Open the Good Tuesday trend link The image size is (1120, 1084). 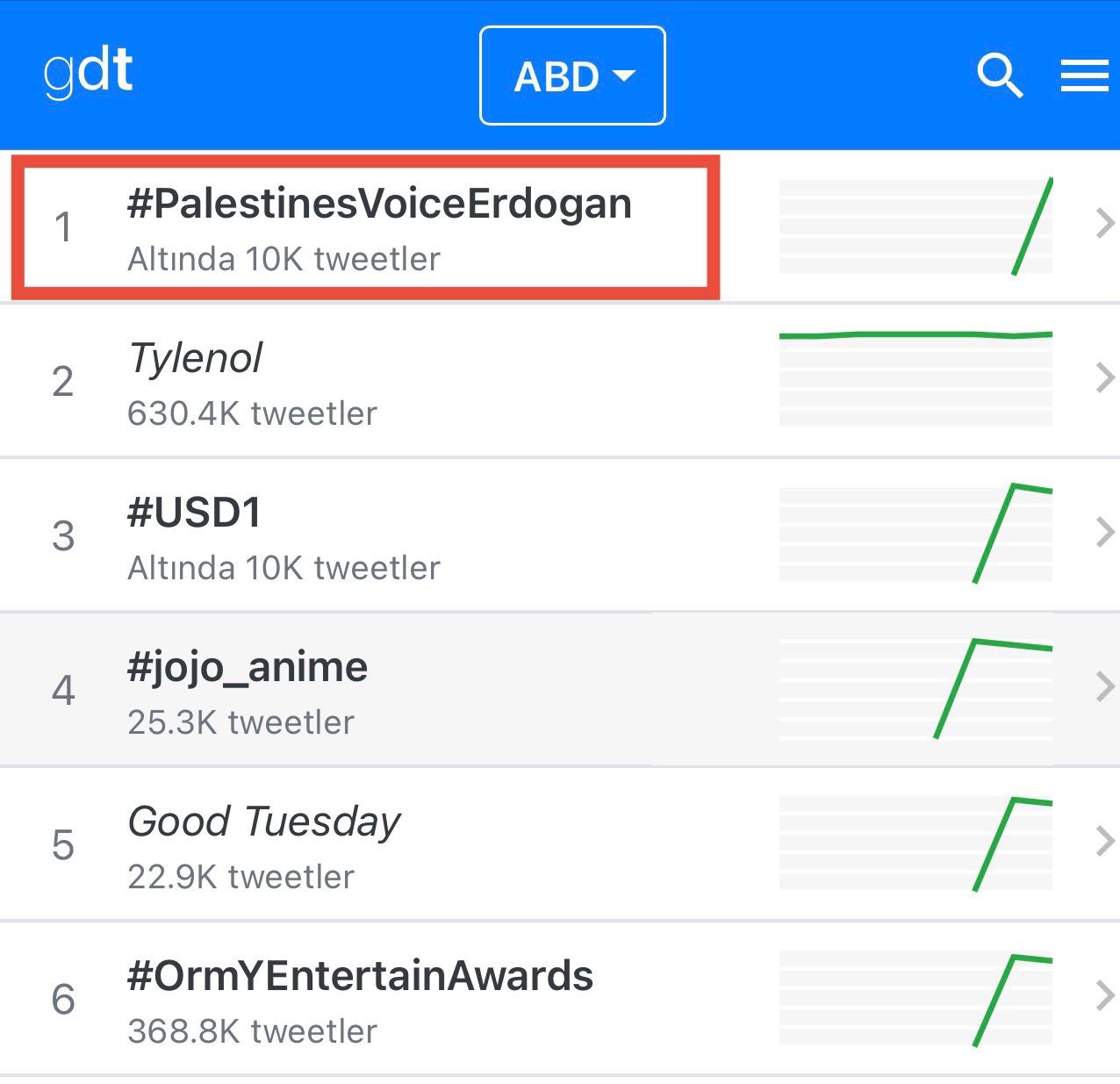(x=264, y=822)
